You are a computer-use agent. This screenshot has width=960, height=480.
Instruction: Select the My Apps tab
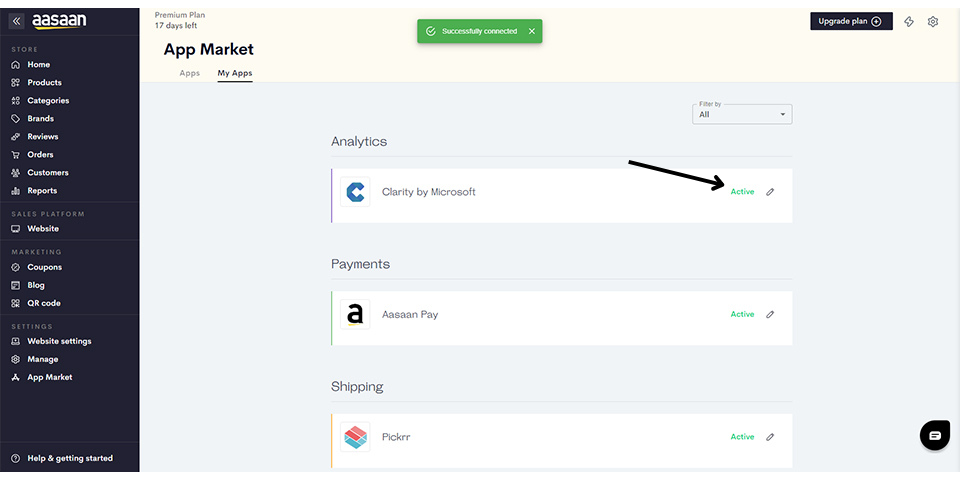(x=235, y=73)
